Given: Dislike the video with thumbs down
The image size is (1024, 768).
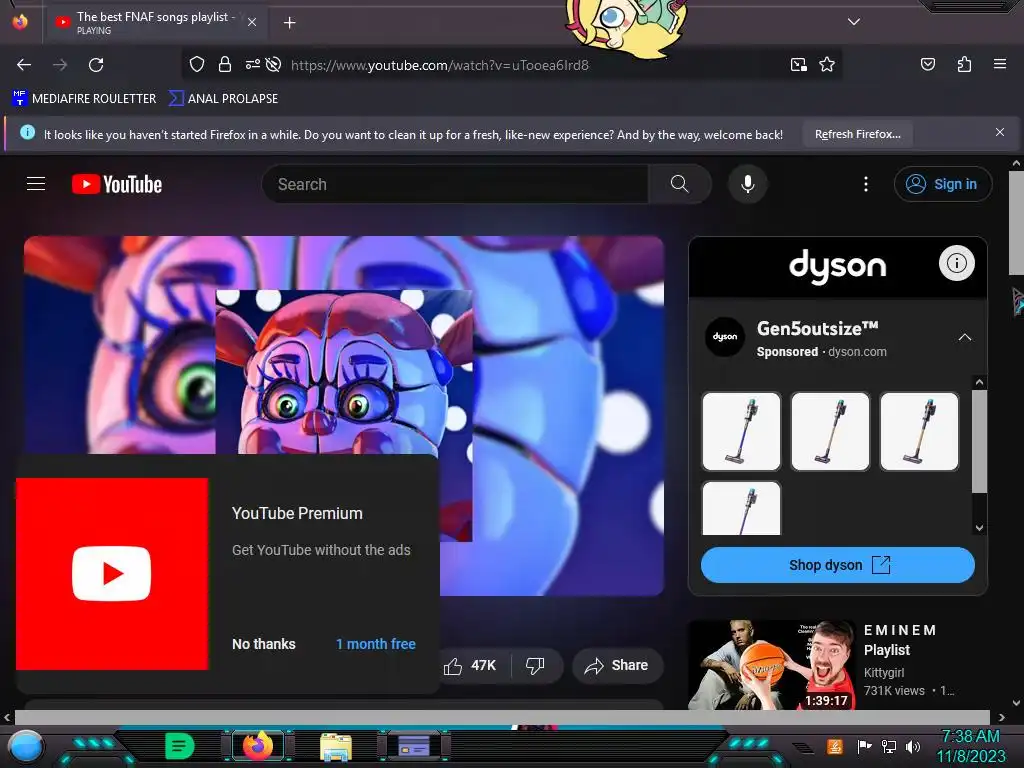Looking at the screenshot, I should 536,665.
